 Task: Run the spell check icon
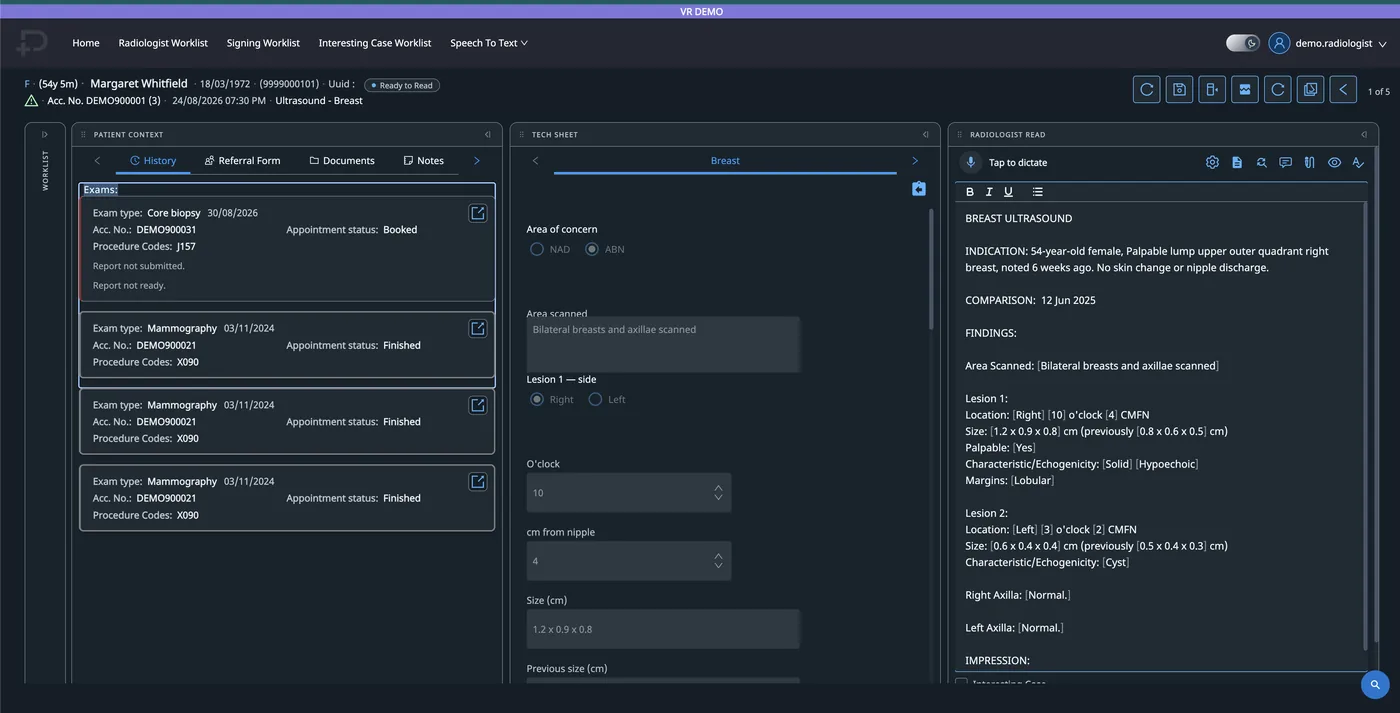click(1358, 162)
